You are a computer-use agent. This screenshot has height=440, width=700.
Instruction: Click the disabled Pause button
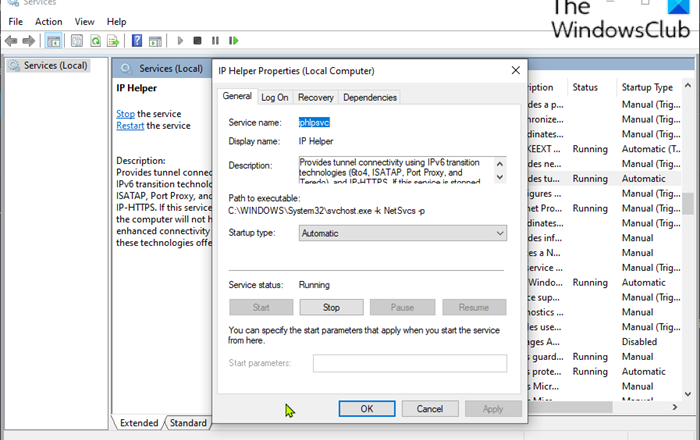click(x=402, y=307)
